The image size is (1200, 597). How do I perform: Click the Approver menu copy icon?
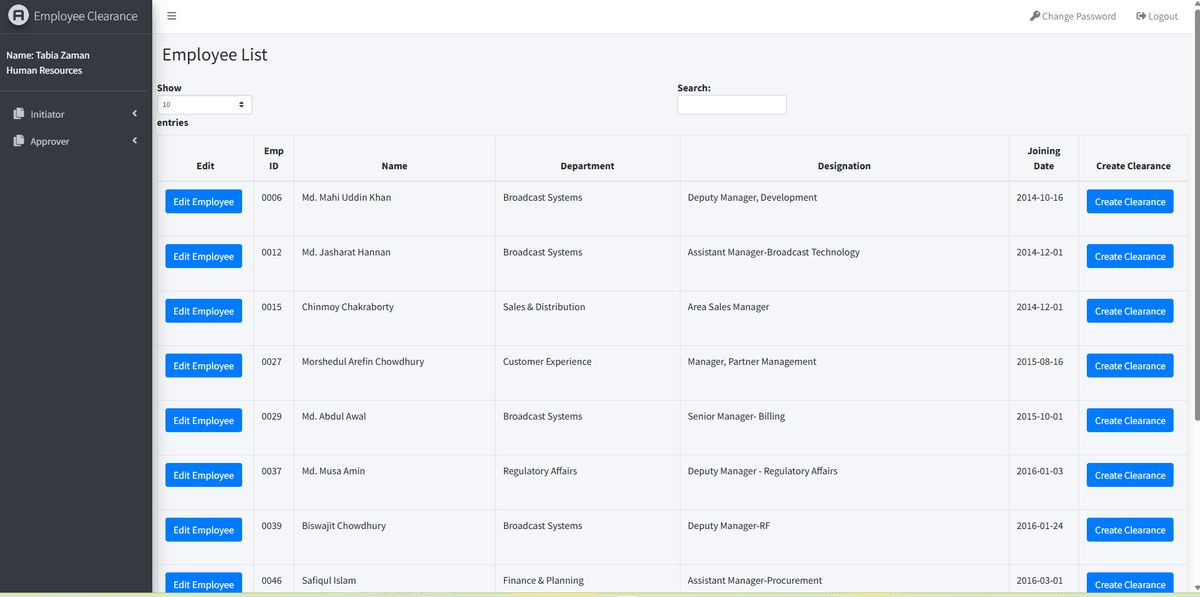pos(18,141)
